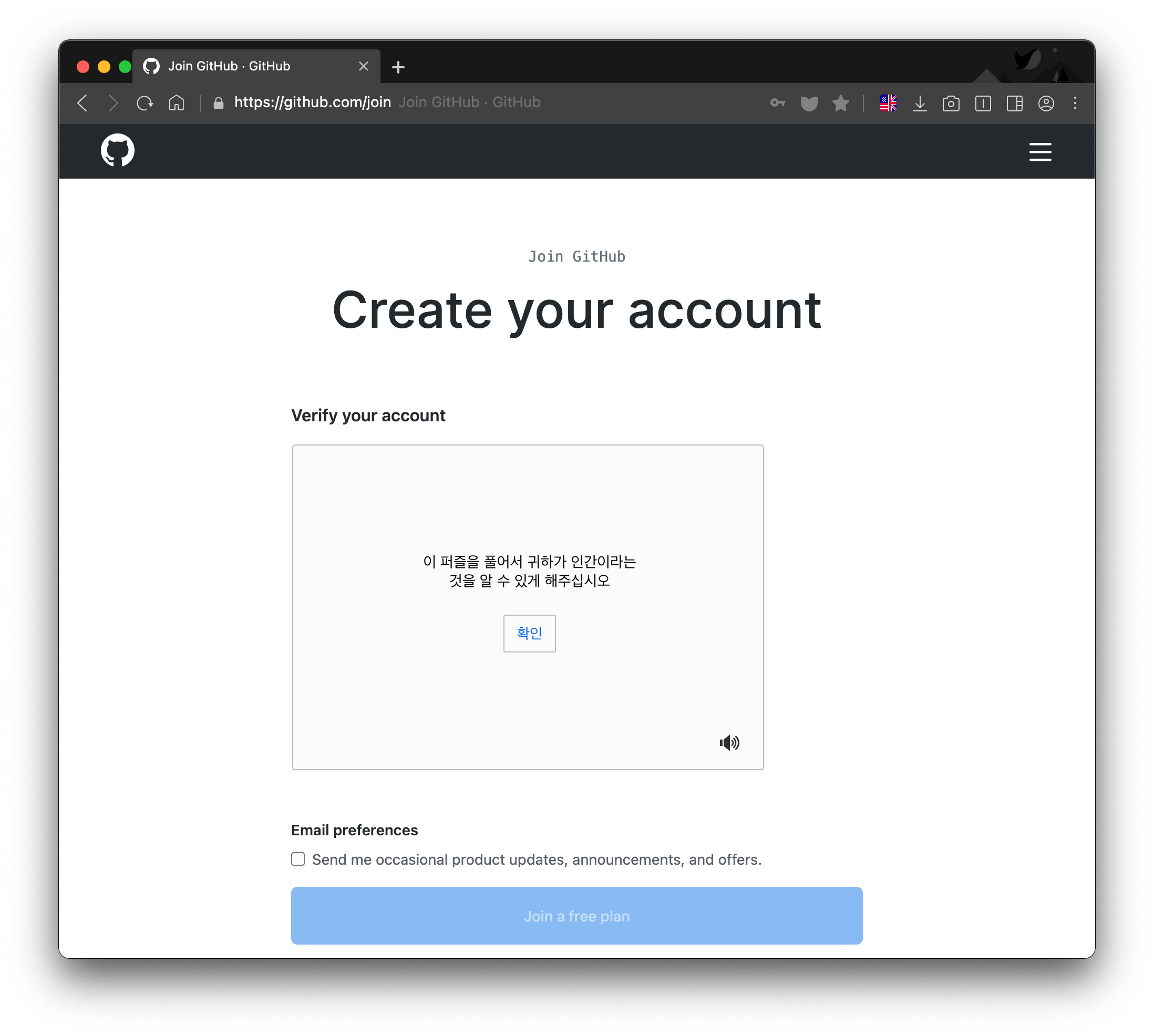Click the Join a free plan button
The width and height of the screenshot is (1154, 1036).
pos(577,916)
